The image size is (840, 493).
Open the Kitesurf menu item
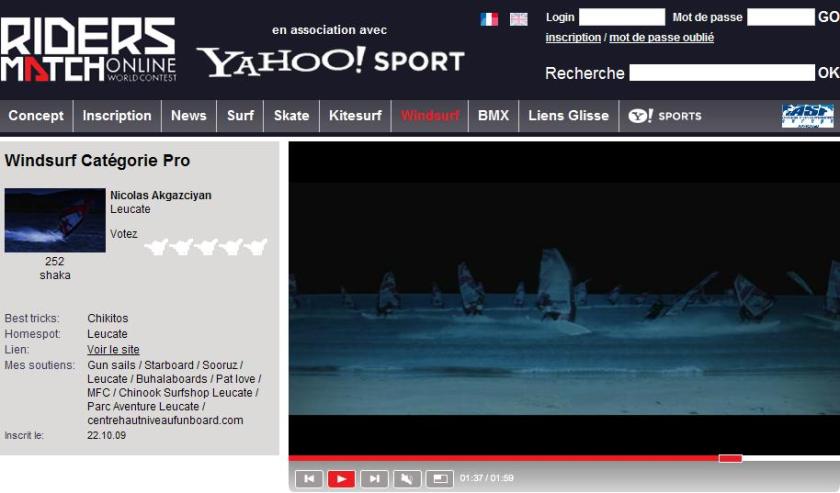point(355,116)
